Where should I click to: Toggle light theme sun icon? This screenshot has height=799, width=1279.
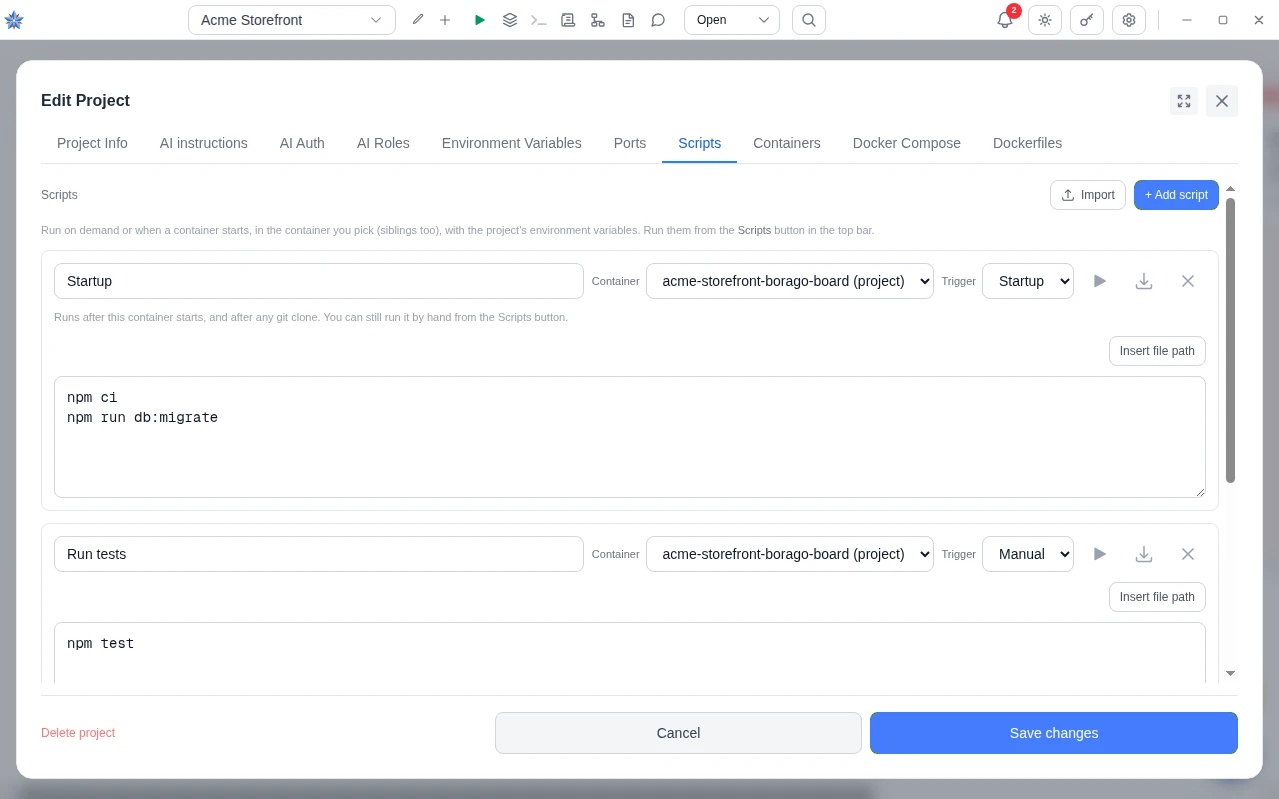(1045, 20)
